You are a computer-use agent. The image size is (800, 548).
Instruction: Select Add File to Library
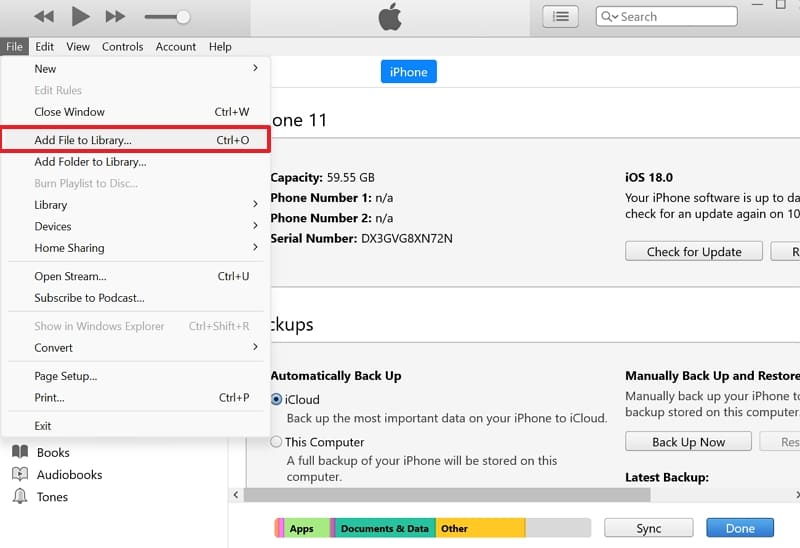click(x=135, y=140)
